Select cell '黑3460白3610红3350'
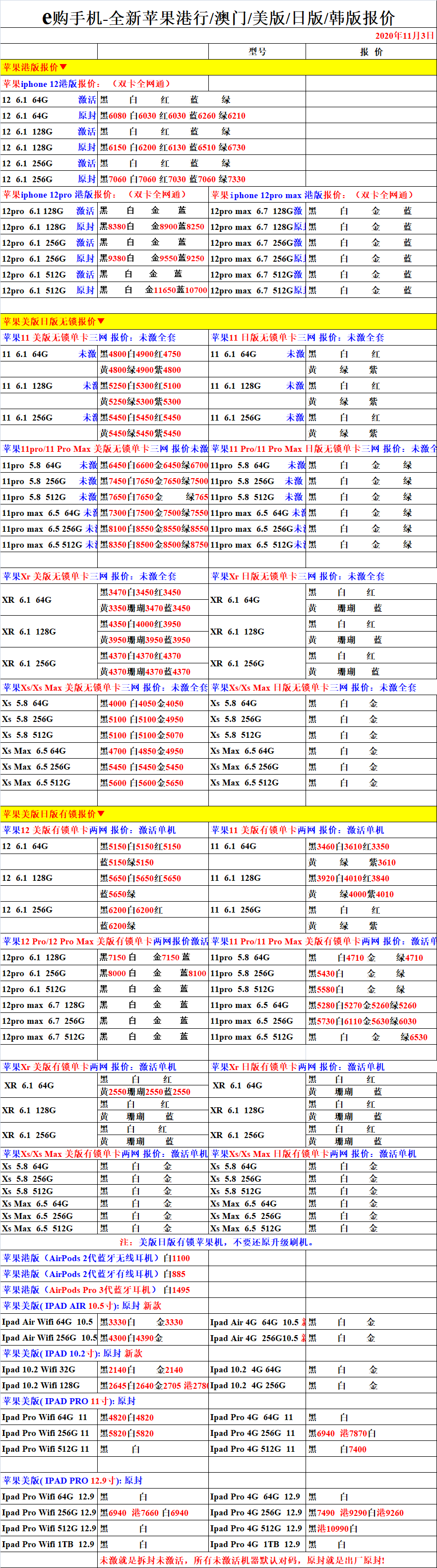 point(371,846)
